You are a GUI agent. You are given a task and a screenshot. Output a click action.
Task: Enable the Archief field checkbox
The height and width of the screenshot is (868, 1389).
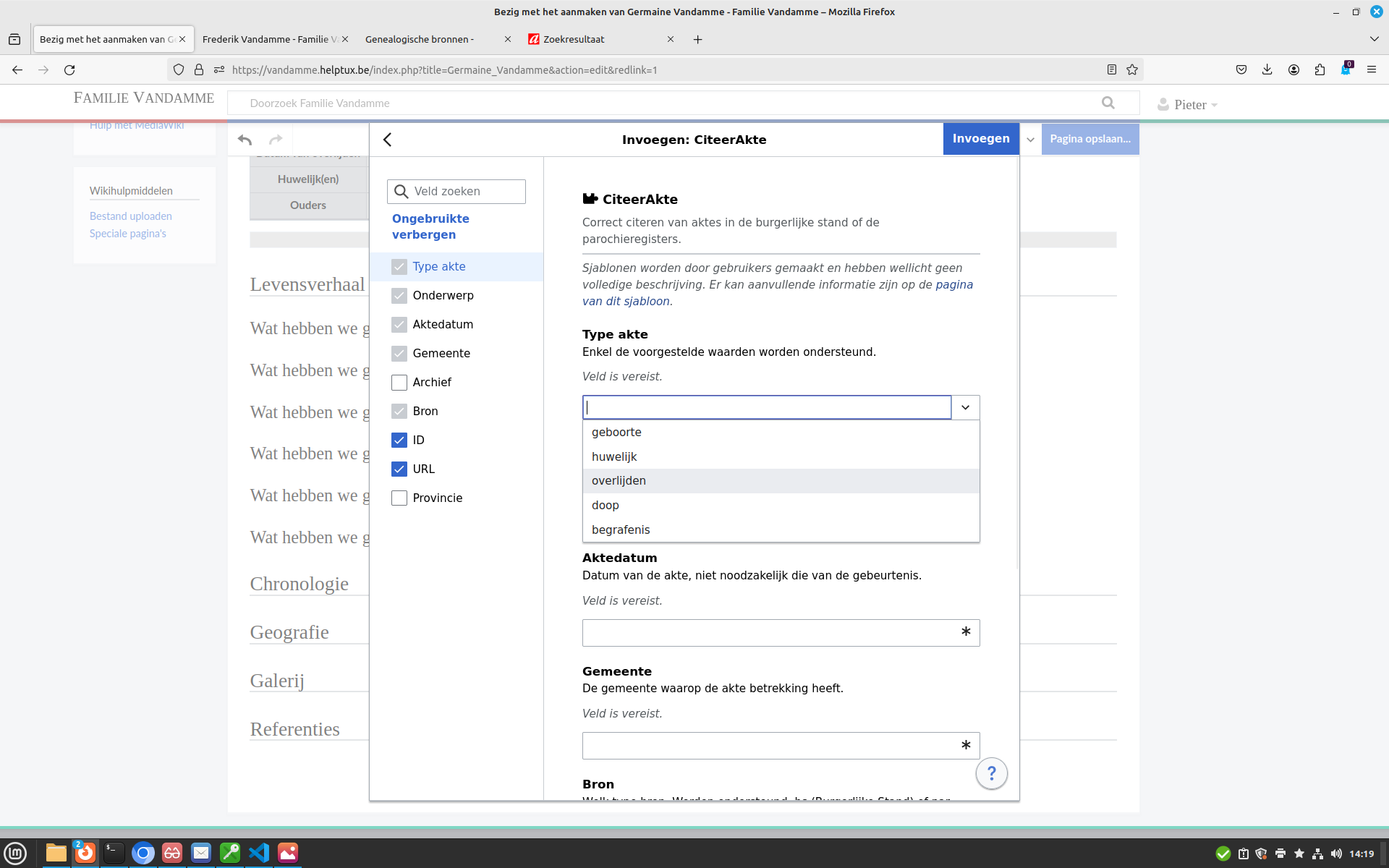(x=399, y=382)
